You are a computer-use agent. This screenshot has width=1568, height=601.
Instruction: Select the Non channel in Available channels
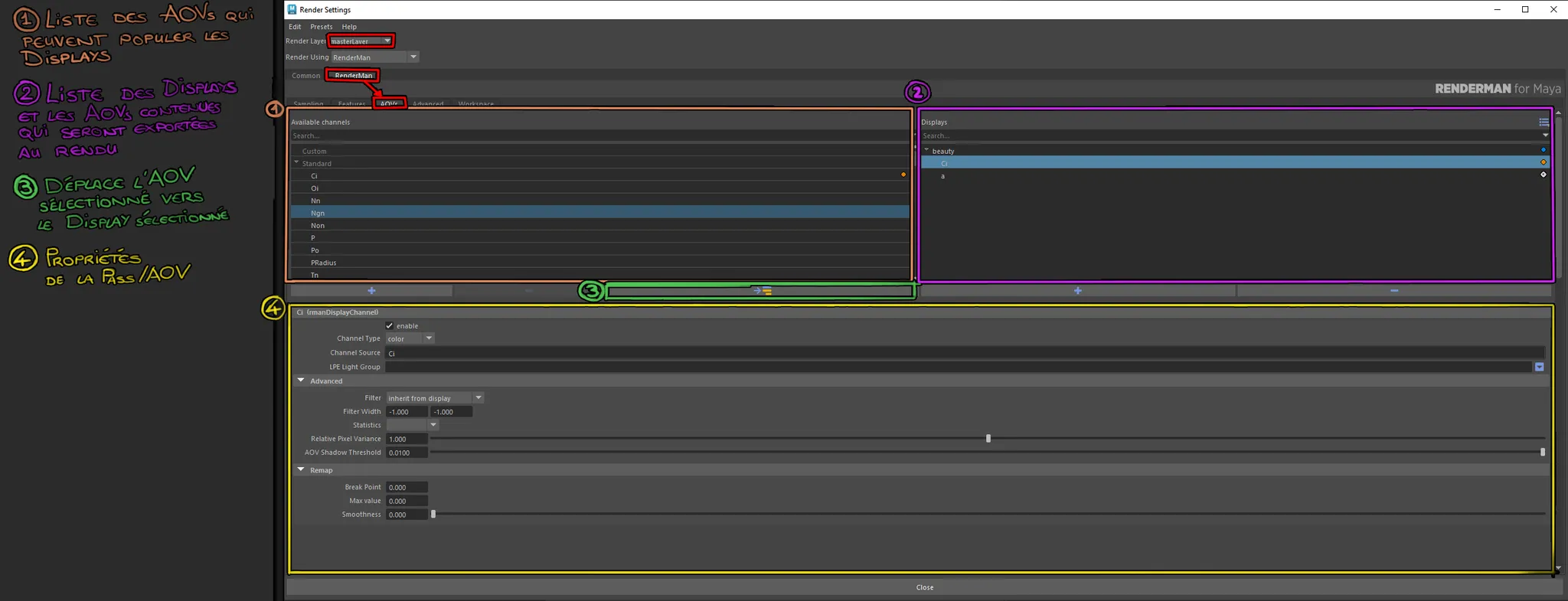pyautogui.click(x=318, y=226)
